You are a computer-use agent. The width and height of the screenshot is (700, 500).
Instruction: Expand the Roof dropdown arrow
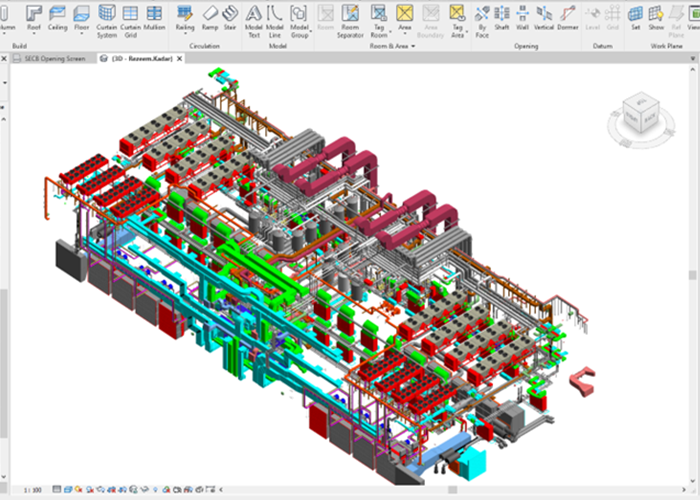tap(33, 34)
